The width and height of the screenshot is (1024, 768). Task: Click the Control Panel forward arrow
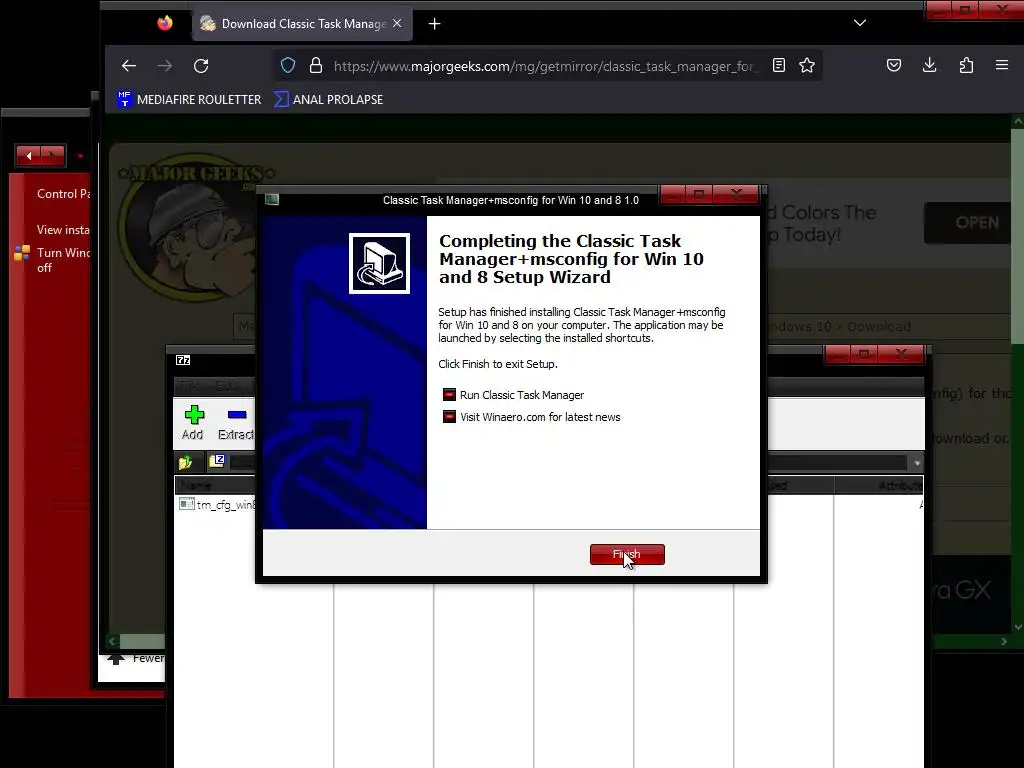52,155
